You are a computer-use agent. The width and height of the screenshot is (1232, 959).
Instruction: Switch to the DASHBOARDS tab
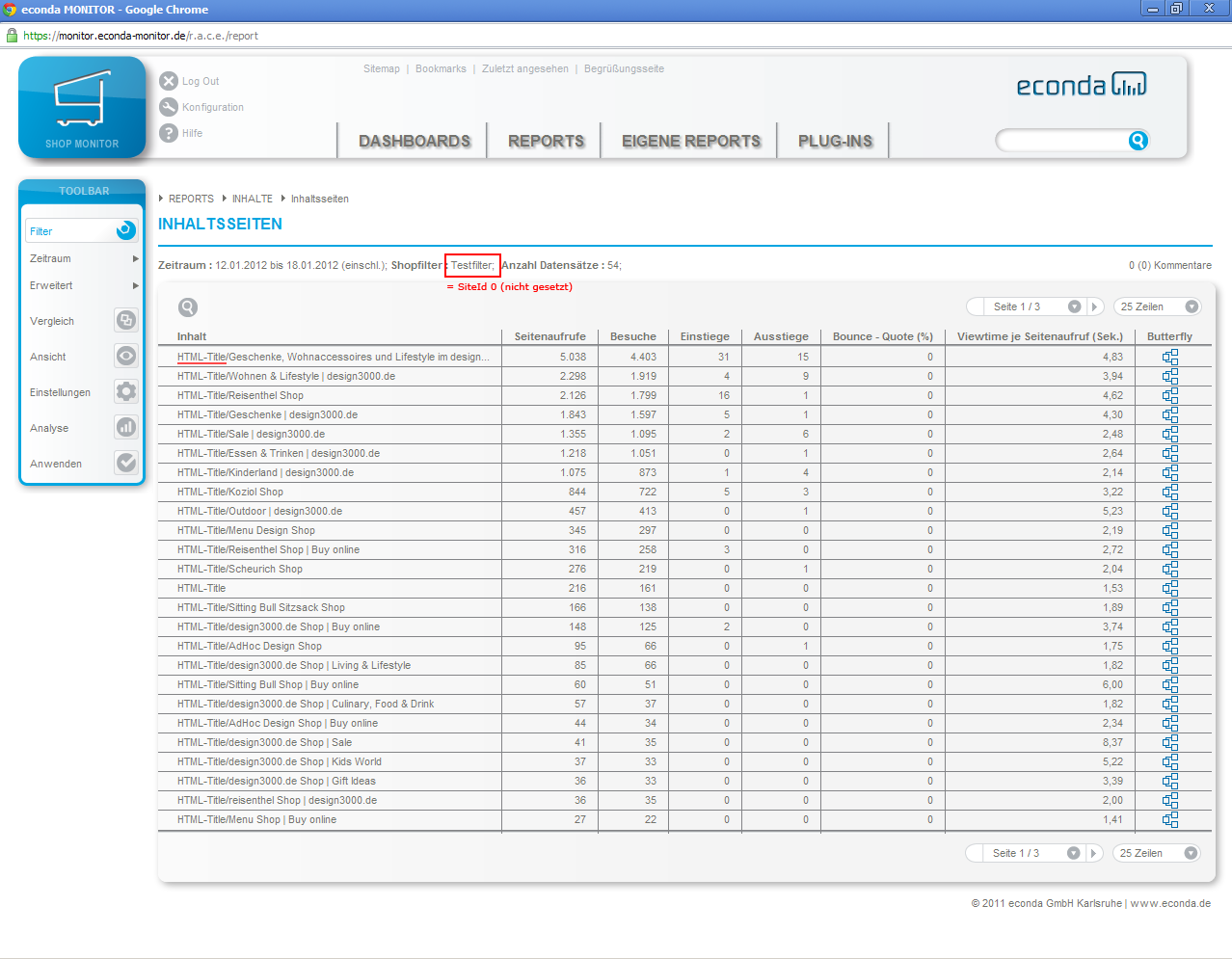[415, 141]
